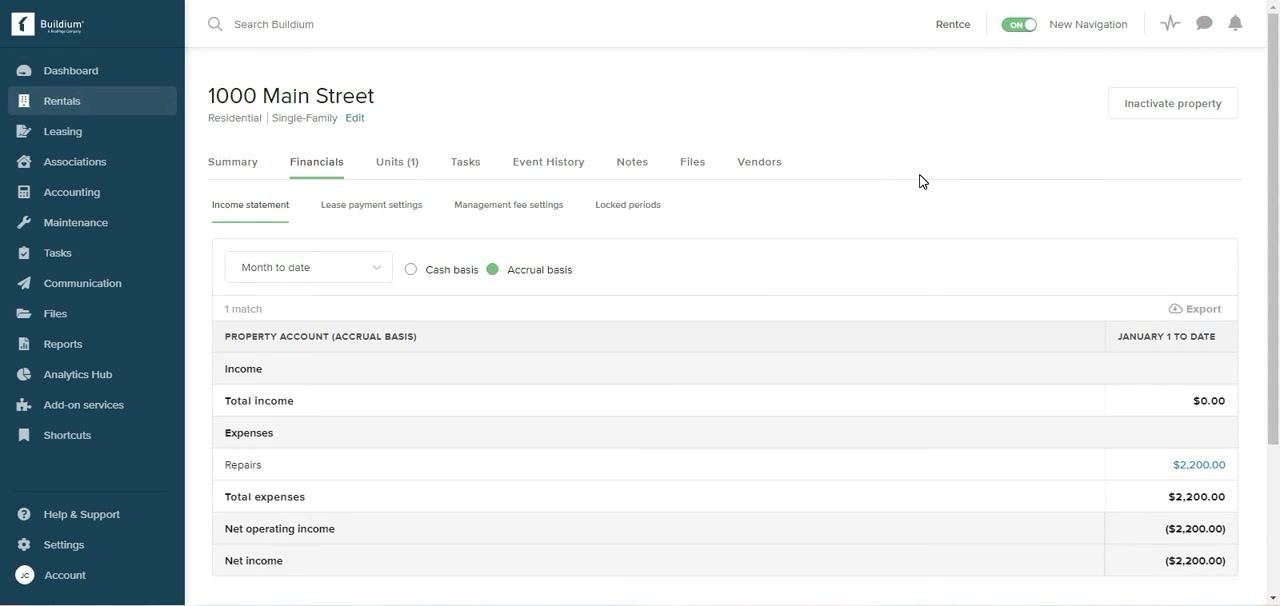Screen dimensions: 1280x606
Task: Click the Shortcuts bookmark icon
Action: click(24, 435)
